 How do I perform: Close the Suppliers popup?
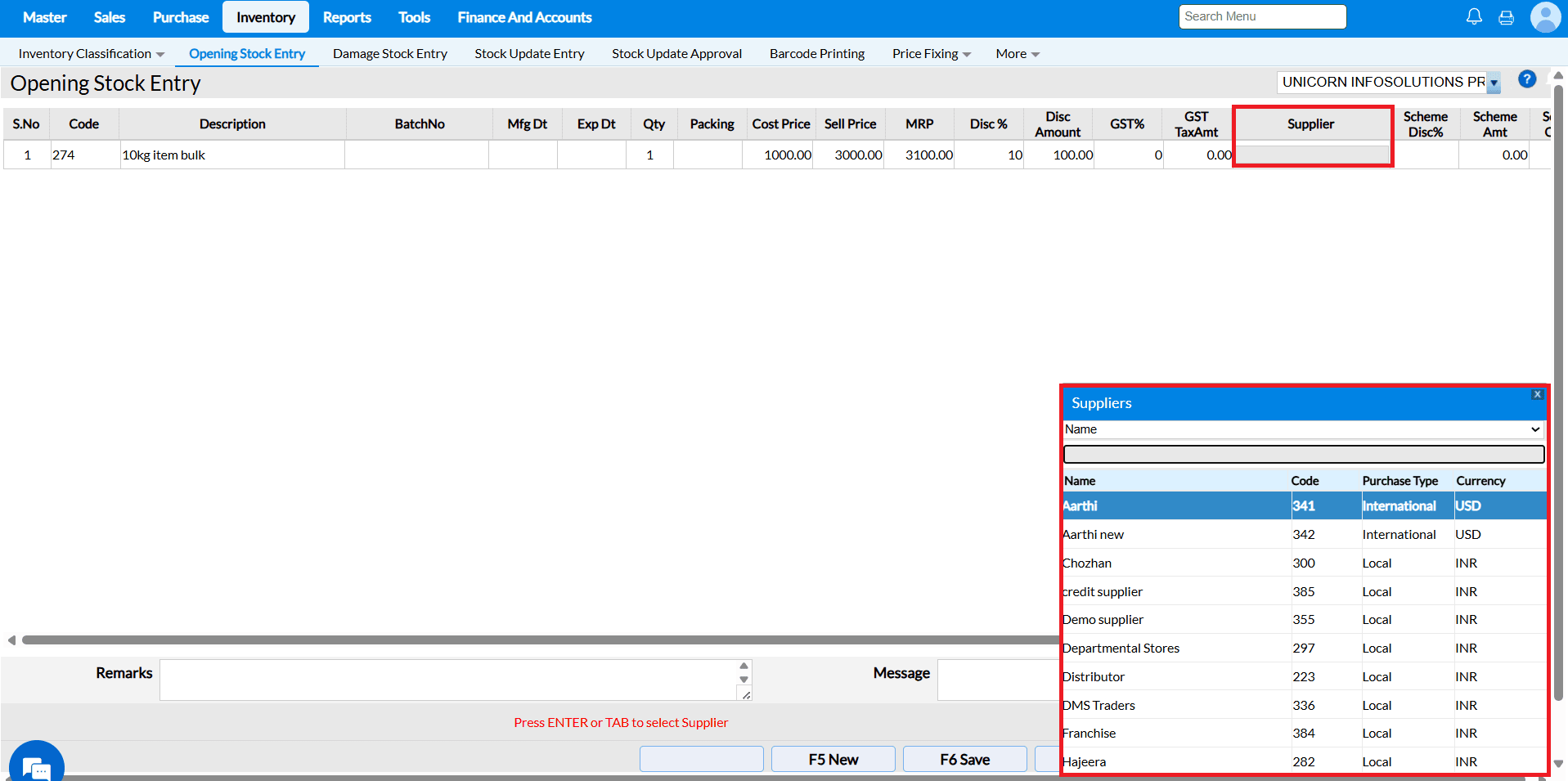point(1538,394)
